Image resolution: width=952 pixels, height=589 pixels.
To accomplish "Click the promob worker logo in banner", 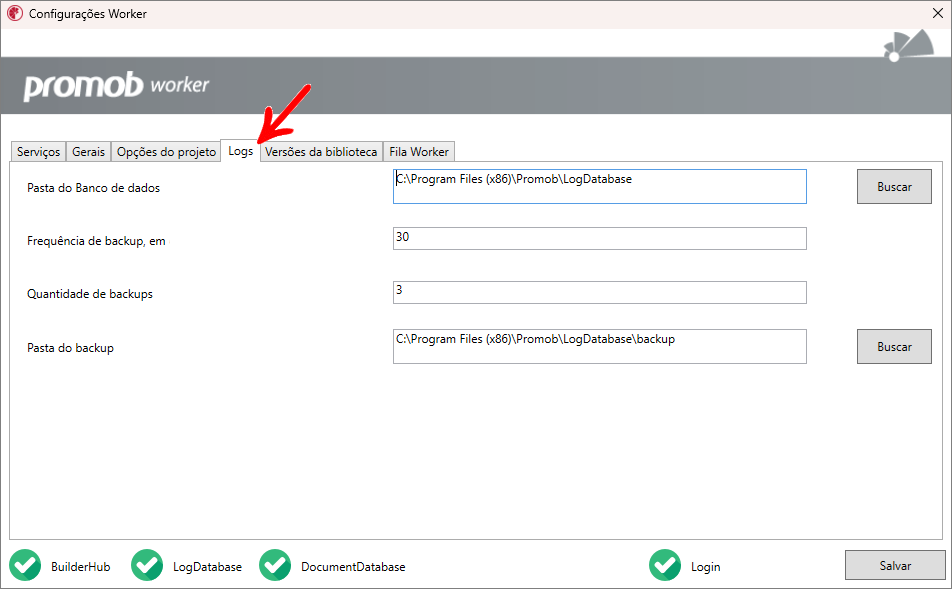I will click(116, 86).
